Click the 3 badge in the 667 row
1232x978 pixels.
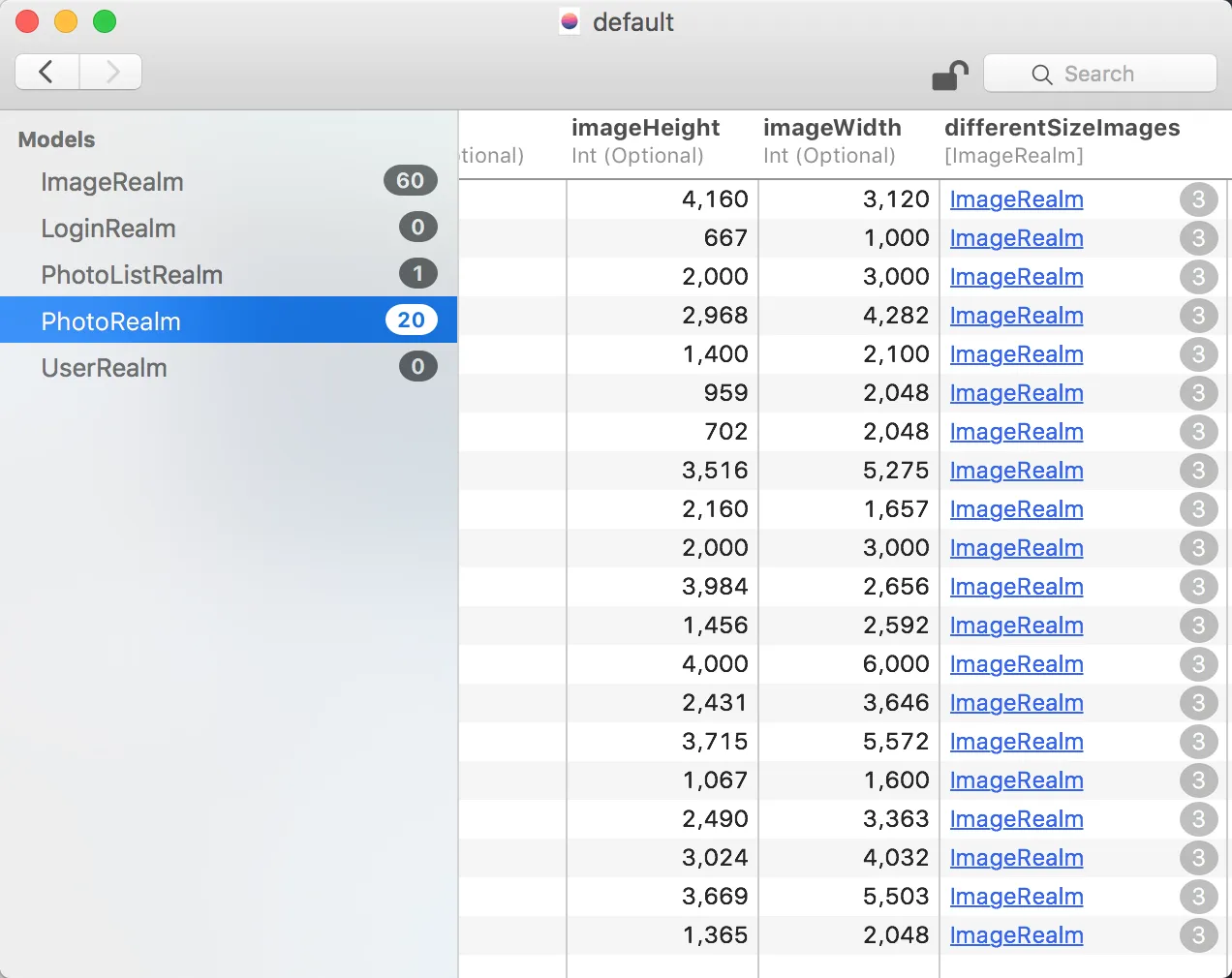1198,238
